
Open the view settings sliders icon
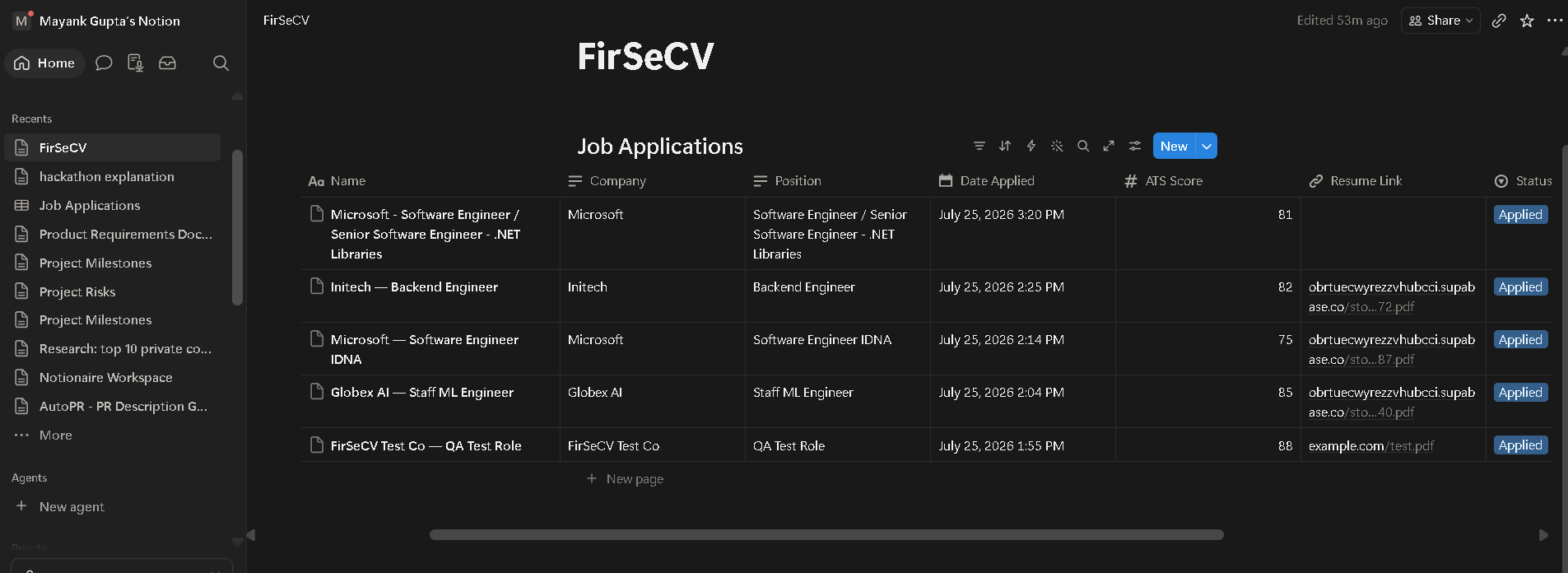[x=1135, y=146]
